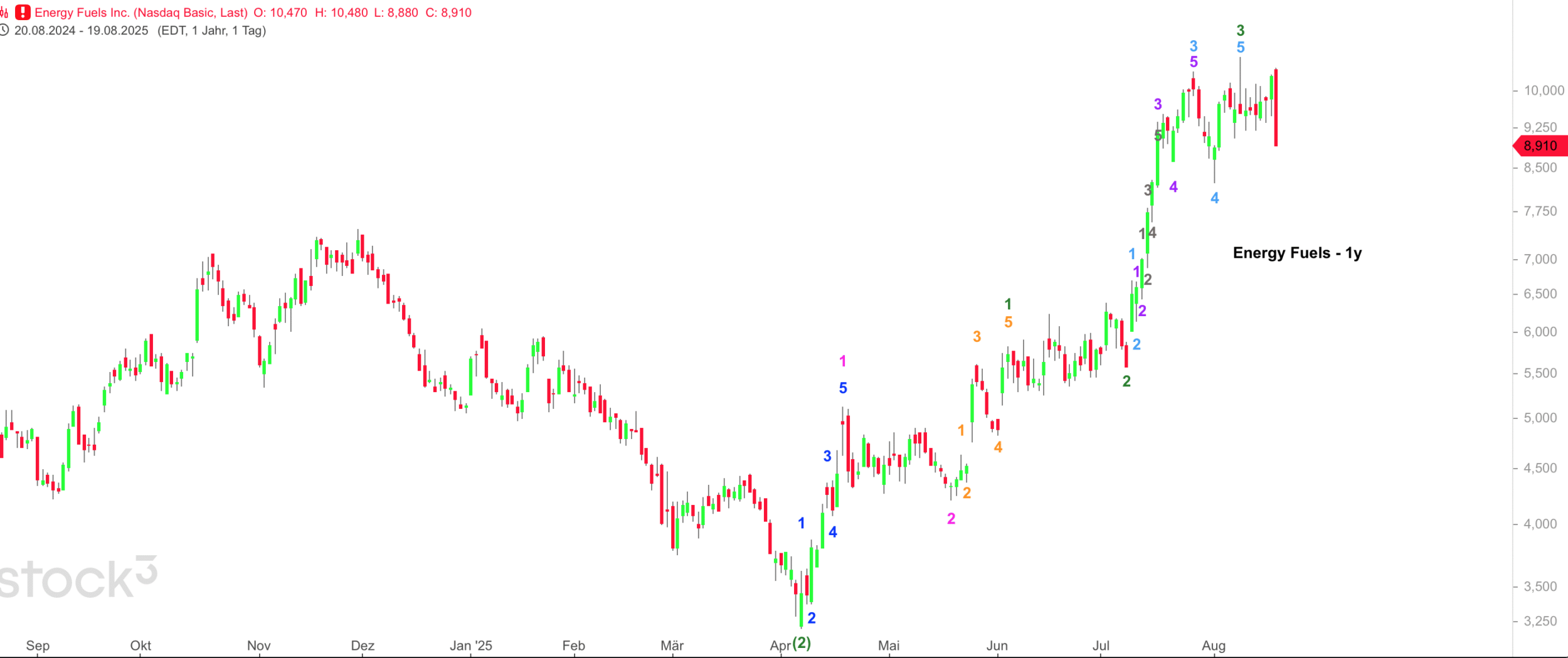Click the stock3 watermark logo

pyautogui.click(x=78, y=578)
